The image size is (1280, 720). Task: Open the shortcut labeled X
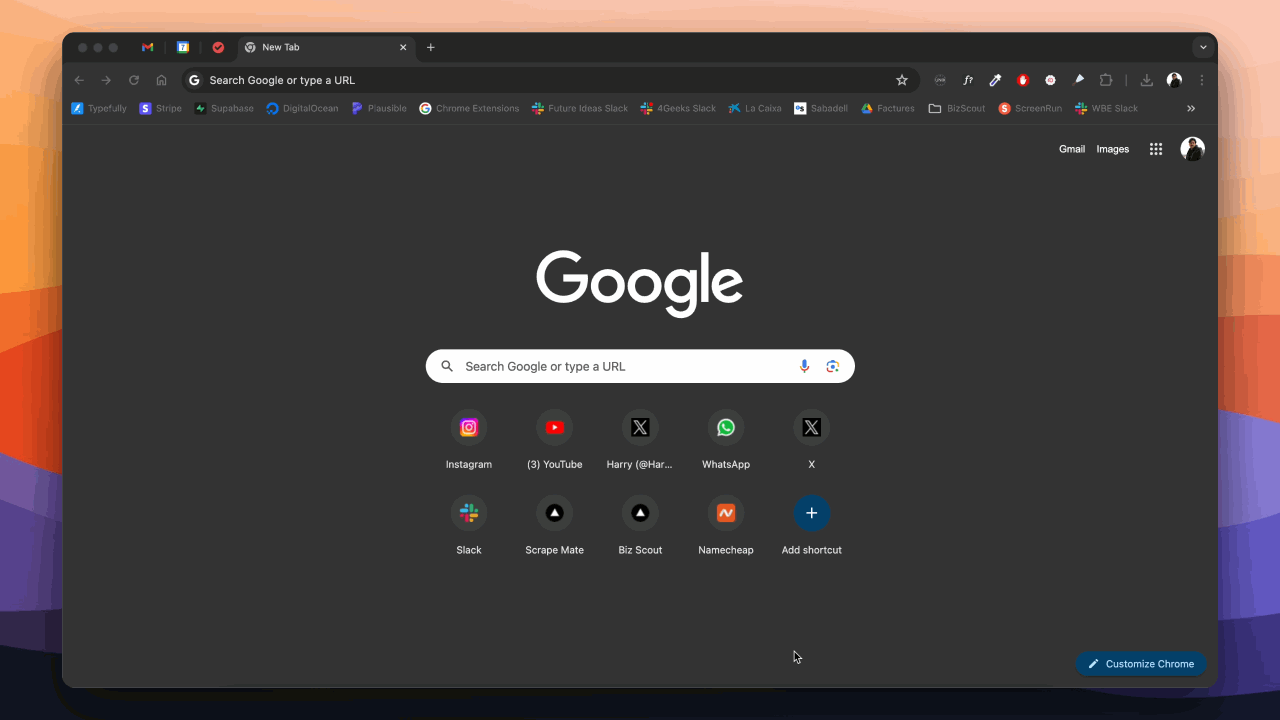click(812, 440)
